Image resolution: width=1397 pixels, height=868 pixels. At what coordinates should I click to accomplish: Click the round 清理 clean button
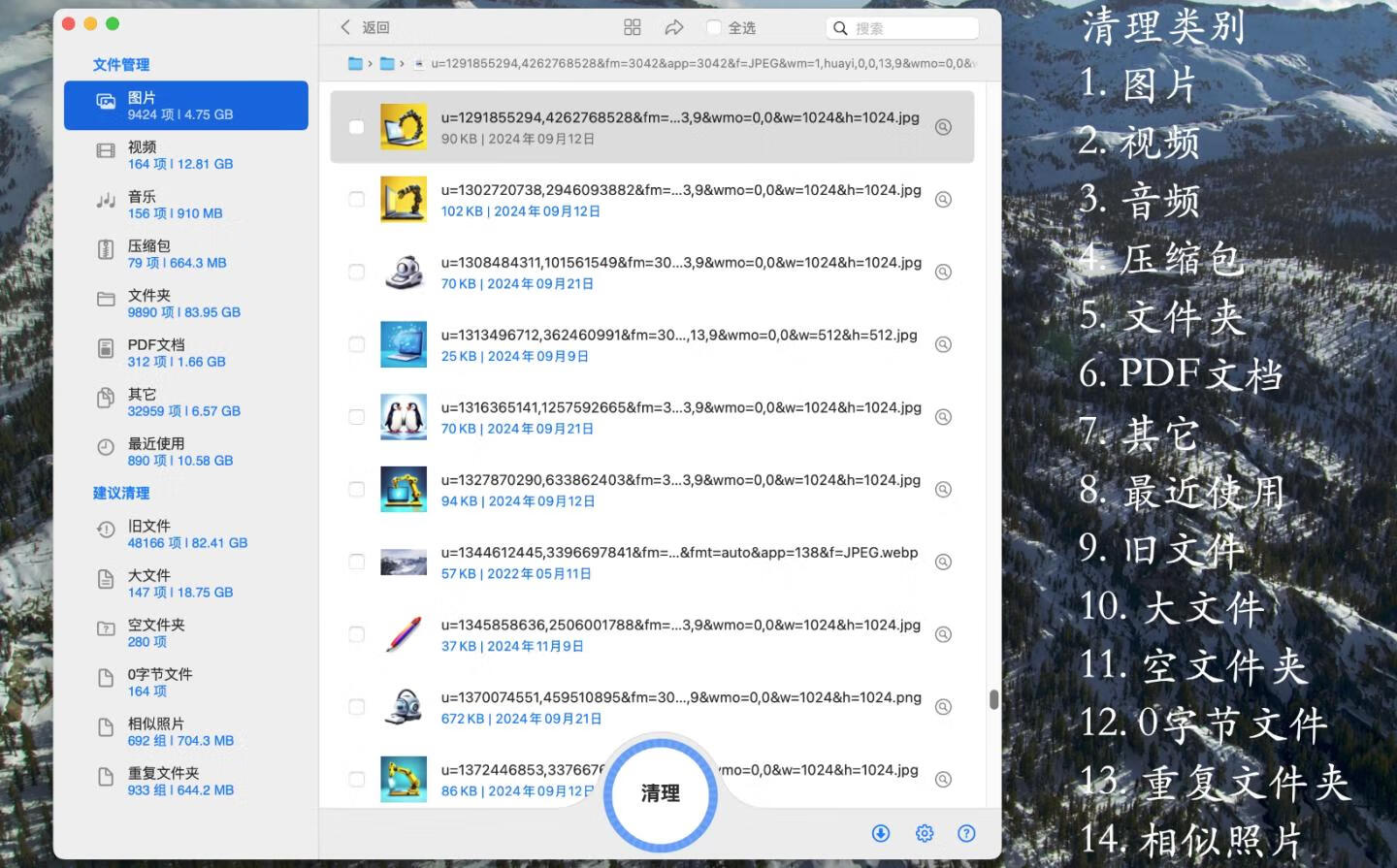point(660,793)
